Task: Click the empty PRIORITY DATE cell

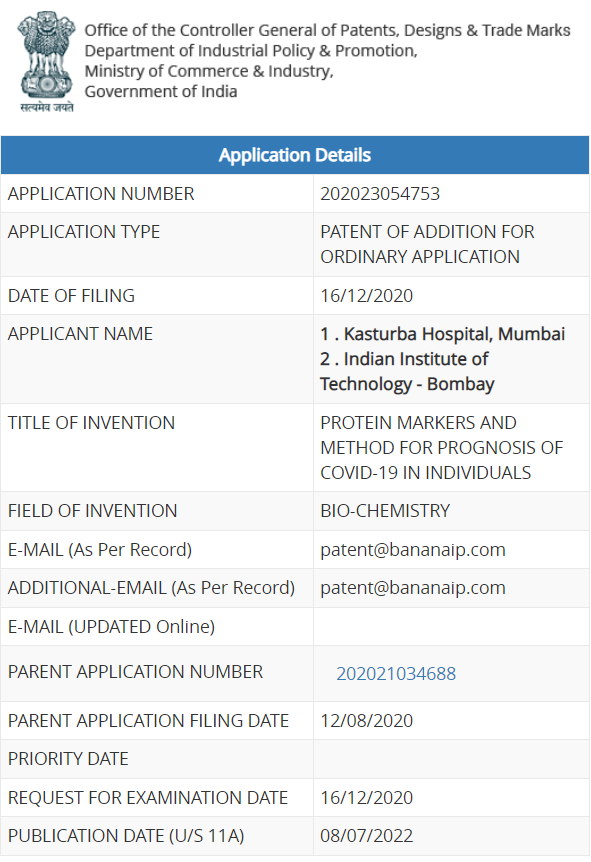Action: (x=451, y=759)
